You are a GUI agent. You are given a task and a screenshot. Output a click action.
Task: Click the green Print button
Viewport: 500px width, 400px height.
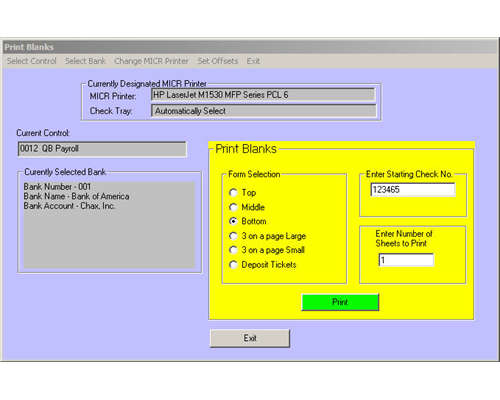(340, 302)
